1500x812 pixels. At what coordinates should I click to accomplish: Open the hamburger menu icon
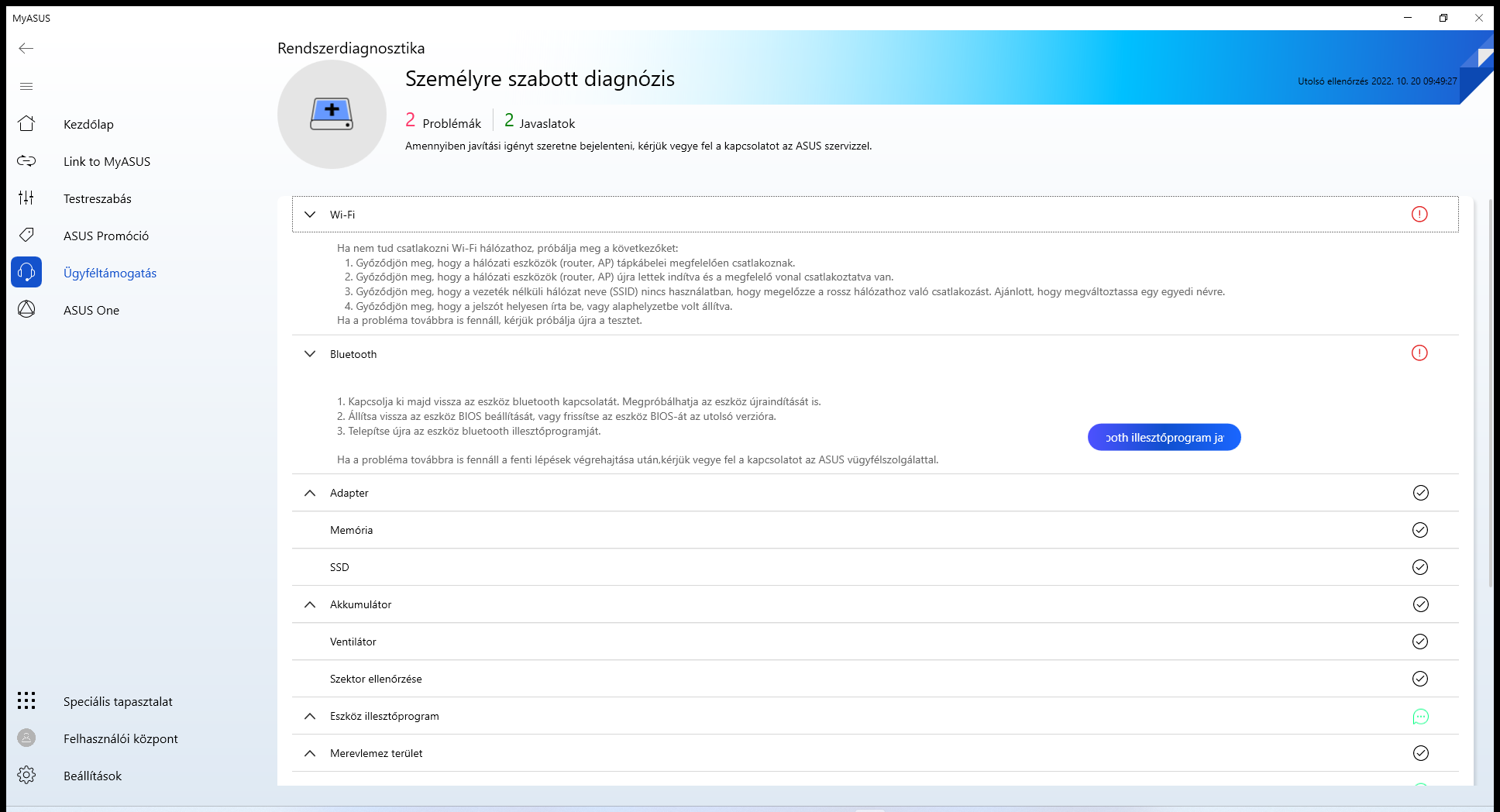26,86
